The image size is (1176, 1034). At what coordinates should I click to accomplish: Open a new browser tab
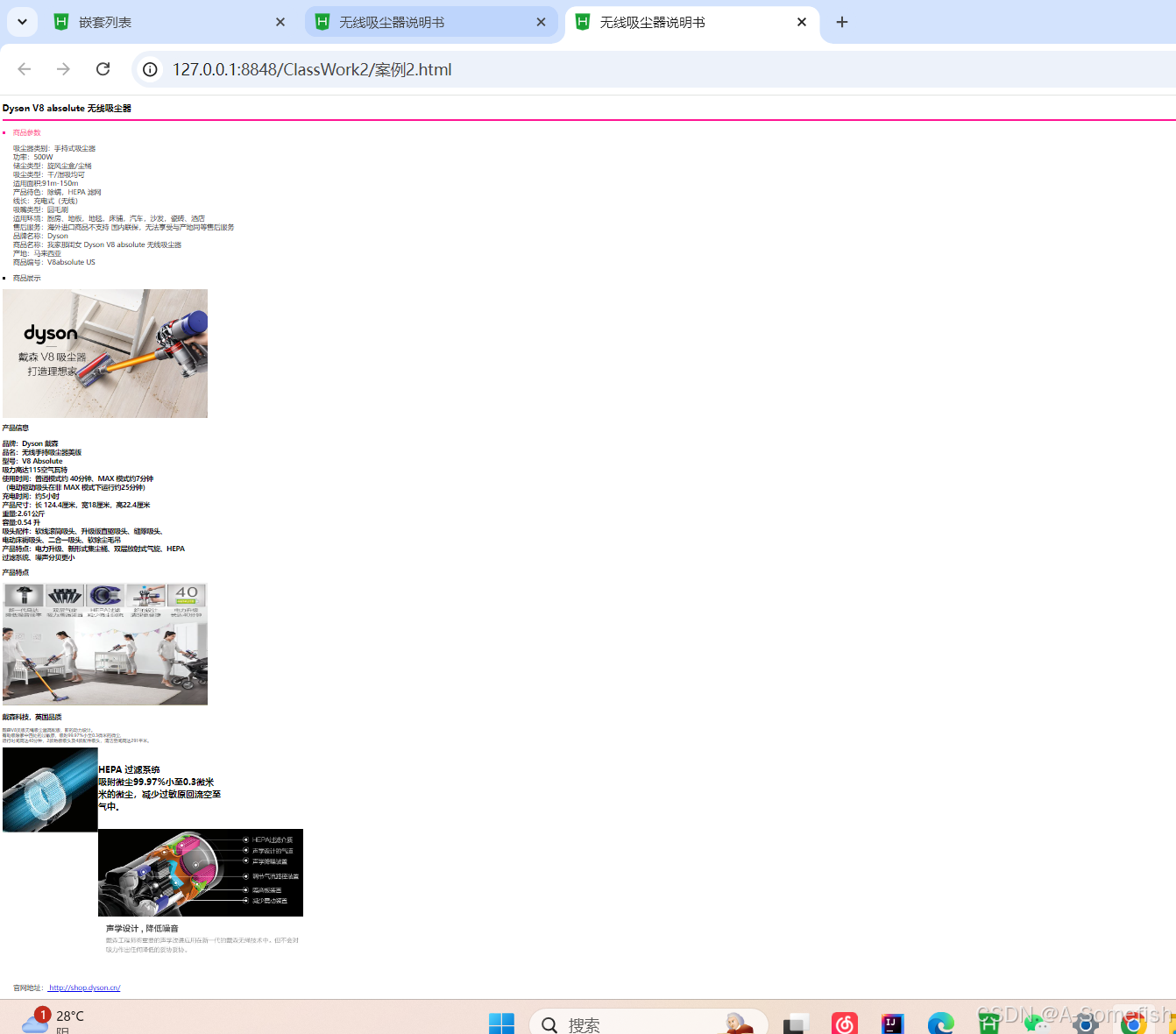click(x=842, y=22)
